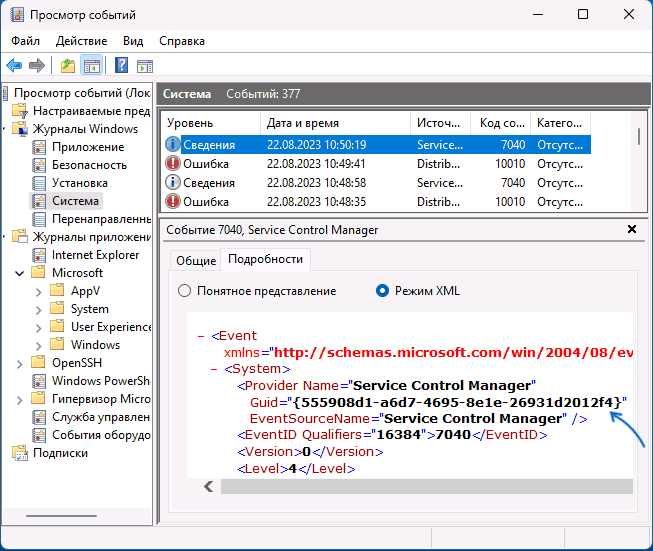Select root Просмотр событий tree node

click(82, 92)
